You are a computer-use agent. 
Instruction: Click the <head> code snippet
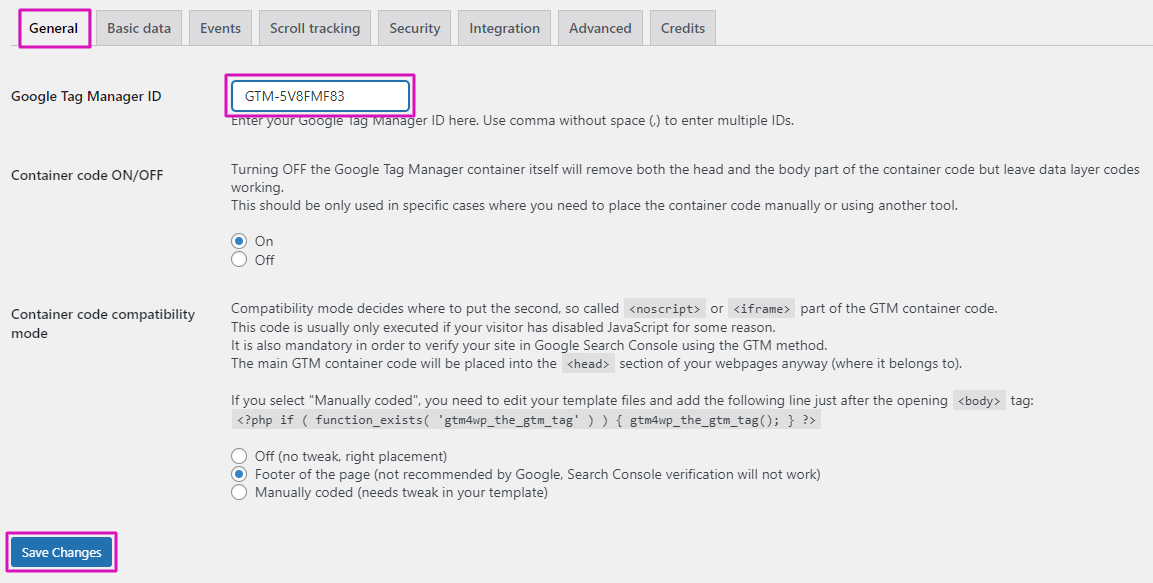point(588,364)
